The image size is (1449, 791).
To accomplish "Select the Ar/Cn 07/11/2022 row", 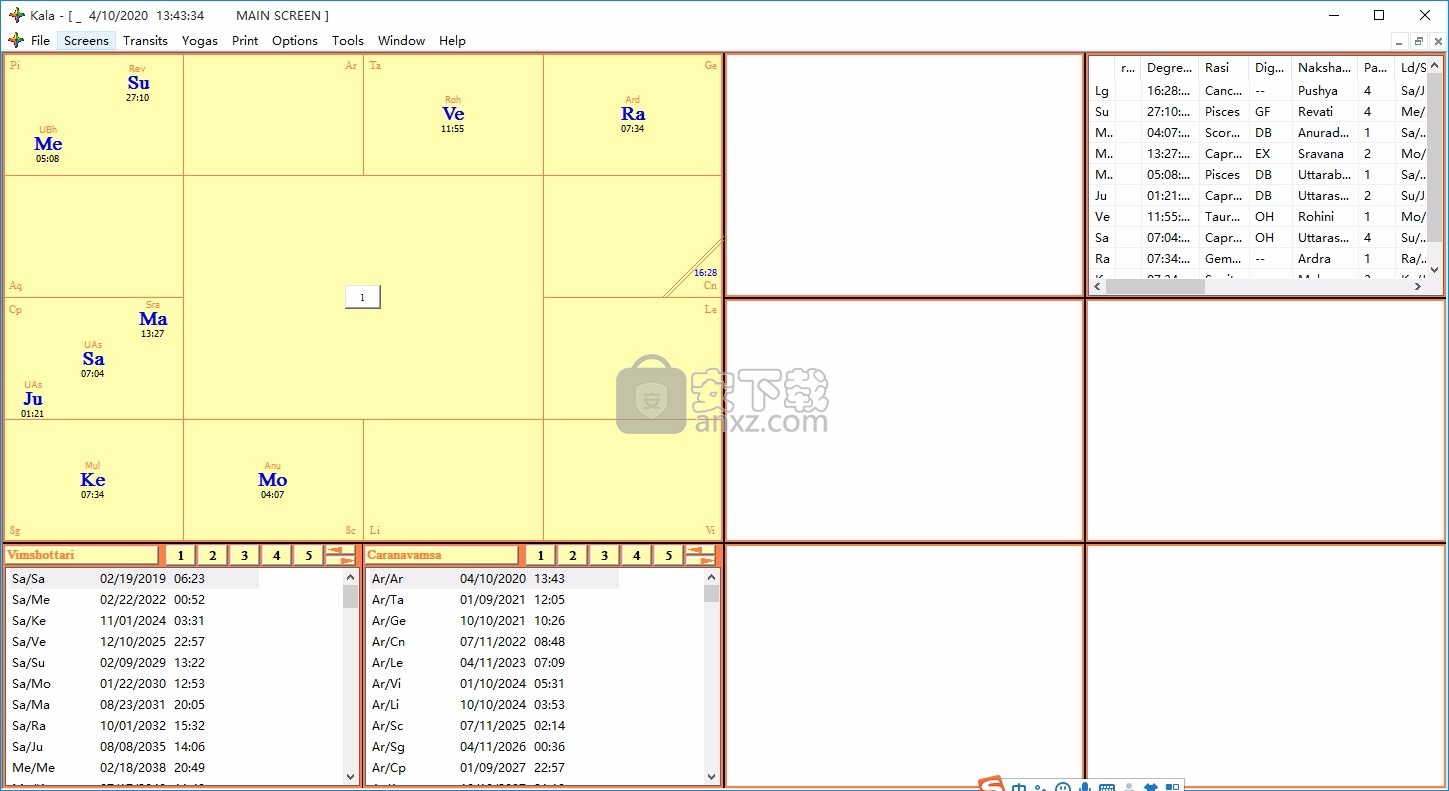I will pos(493,642).
